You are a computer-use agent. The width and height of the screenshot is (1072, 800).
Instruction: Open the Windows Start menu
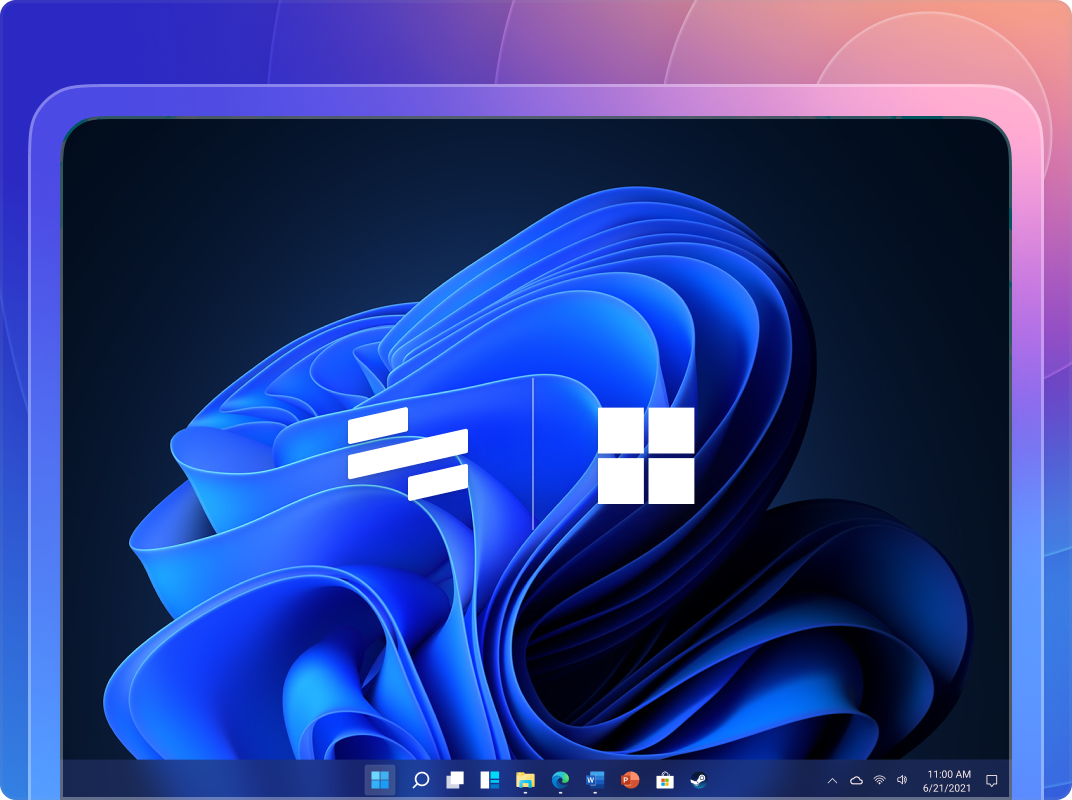tap(379, 779)
